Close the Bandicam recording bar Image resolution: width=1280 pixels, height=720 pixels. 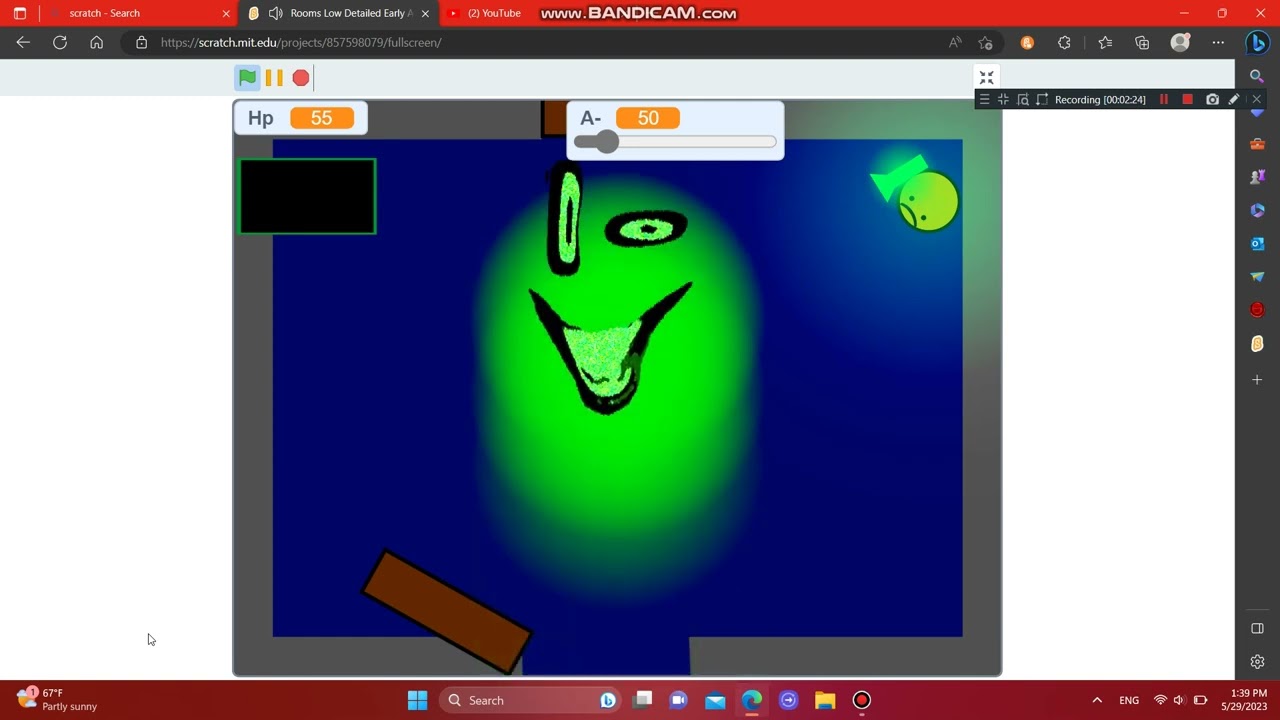click(x=1257, y=100)
